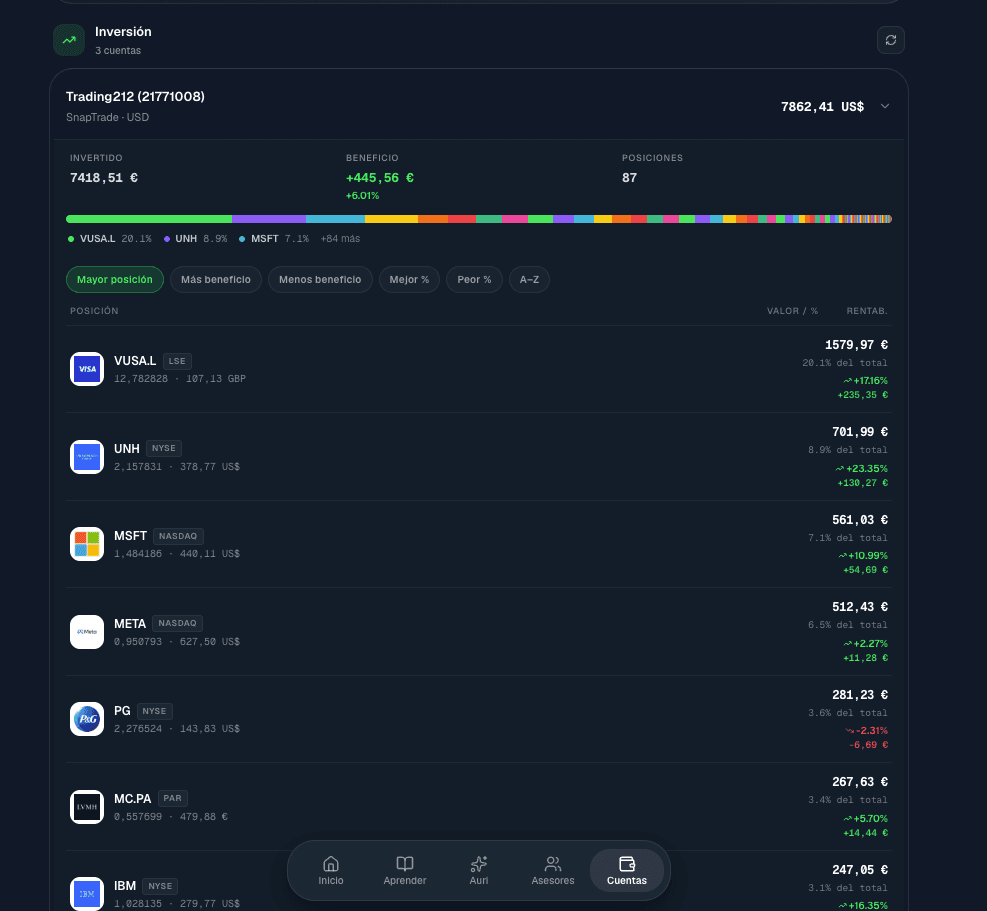This screenshot has width=987, height=911.
Task: Refresh investment accounts with the sync icon
Action: 891,40
